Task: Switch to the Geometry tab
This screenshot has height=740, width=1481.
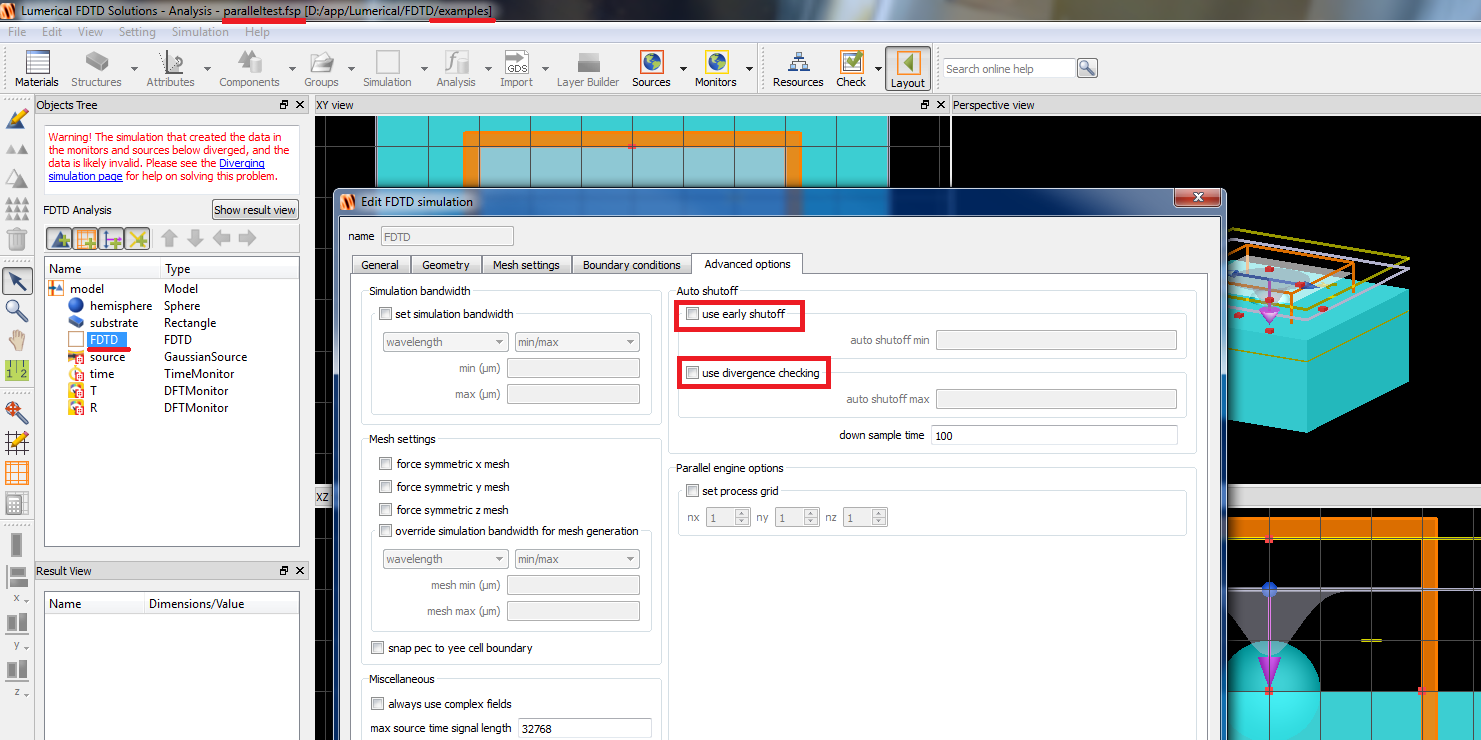Action: 446,265
